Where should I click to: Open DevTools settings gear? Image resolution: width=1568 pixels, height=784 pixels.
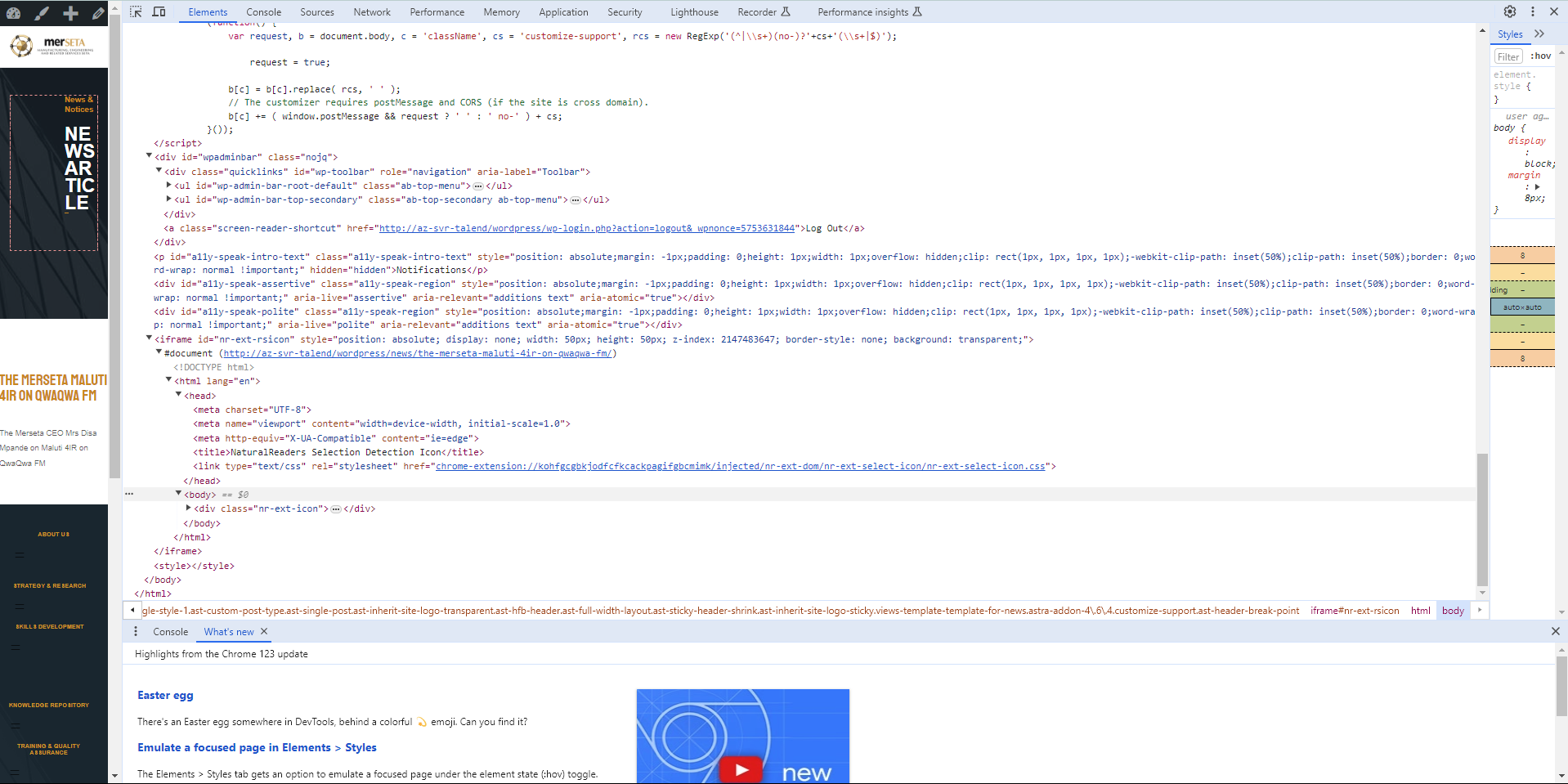click(1510, 11)
